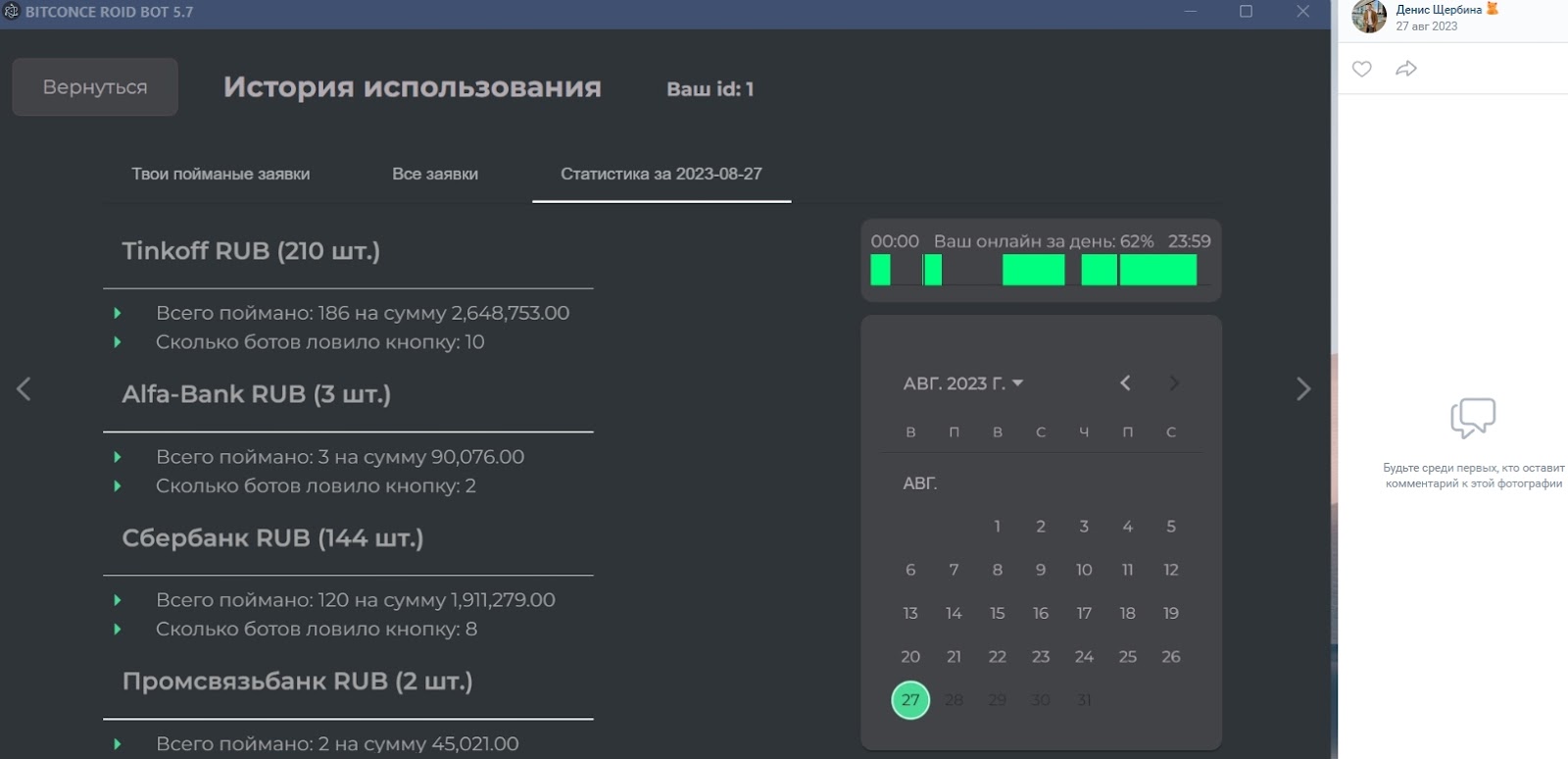Open Денис Щербина profile avatar
Screen dimensions: 1568x759
1369,17
